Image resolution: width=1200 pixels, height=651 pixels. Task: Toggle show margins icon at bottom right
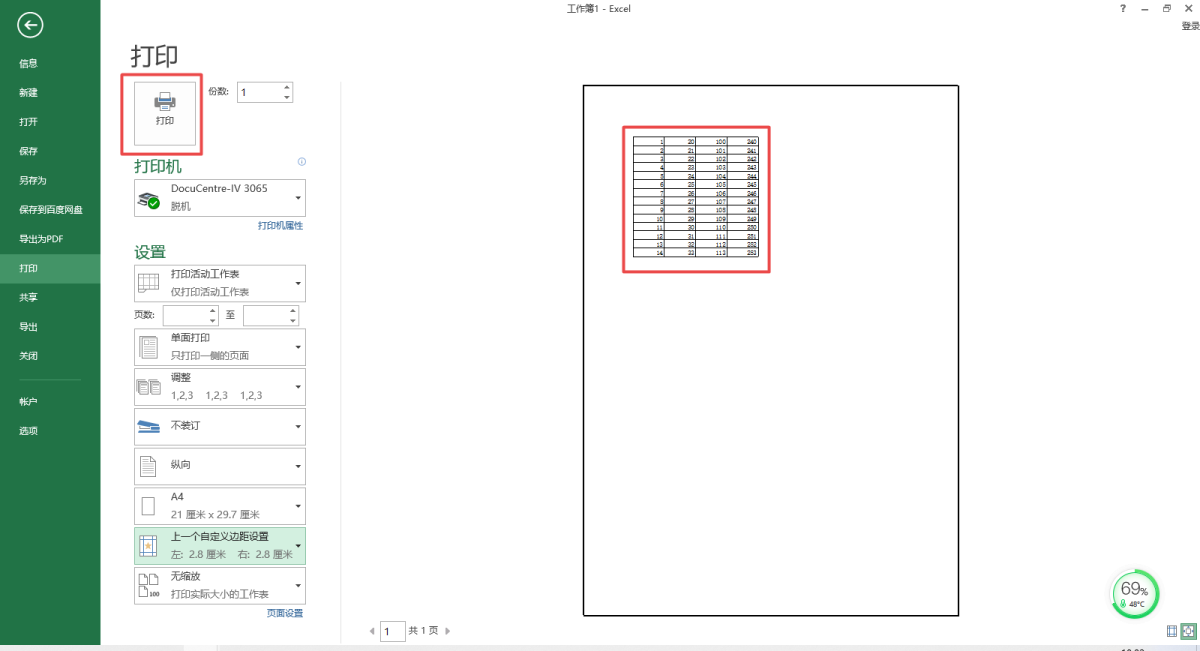tap(1171, 631)
